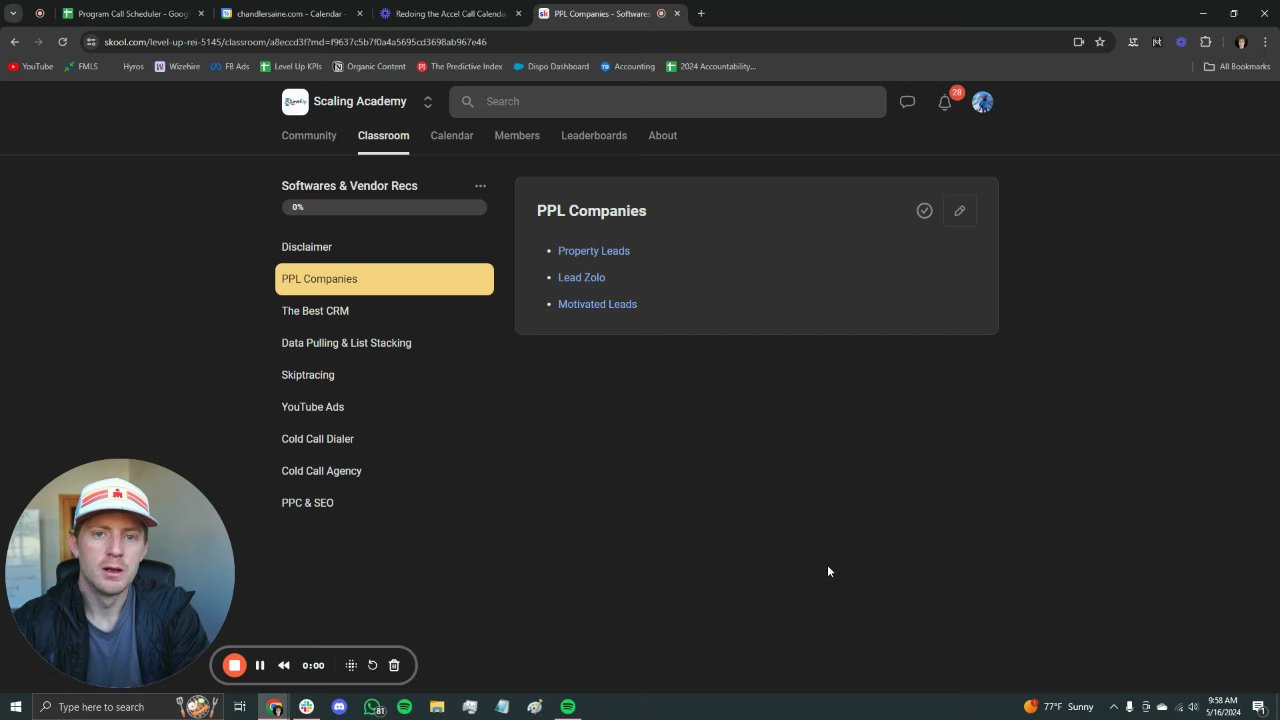
Task: Switch to the Calendar tab
Action: 452,136
